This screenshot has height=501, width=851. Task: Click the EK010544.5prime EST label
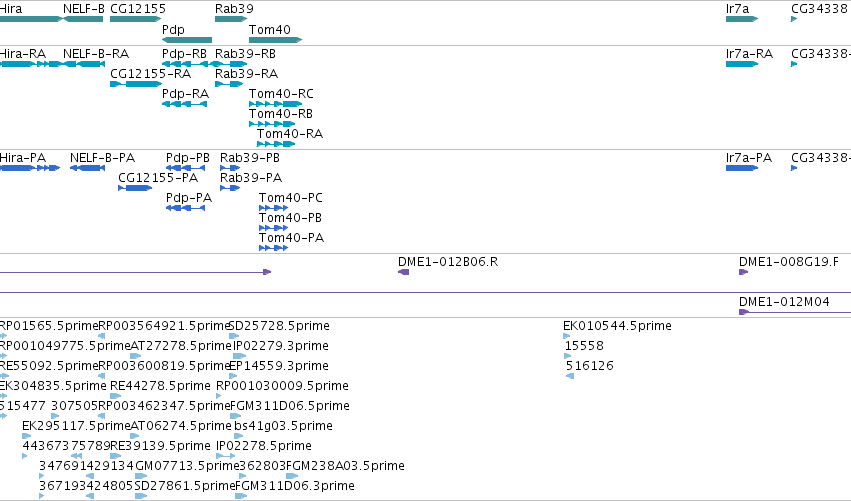click(x=617, y=326)
